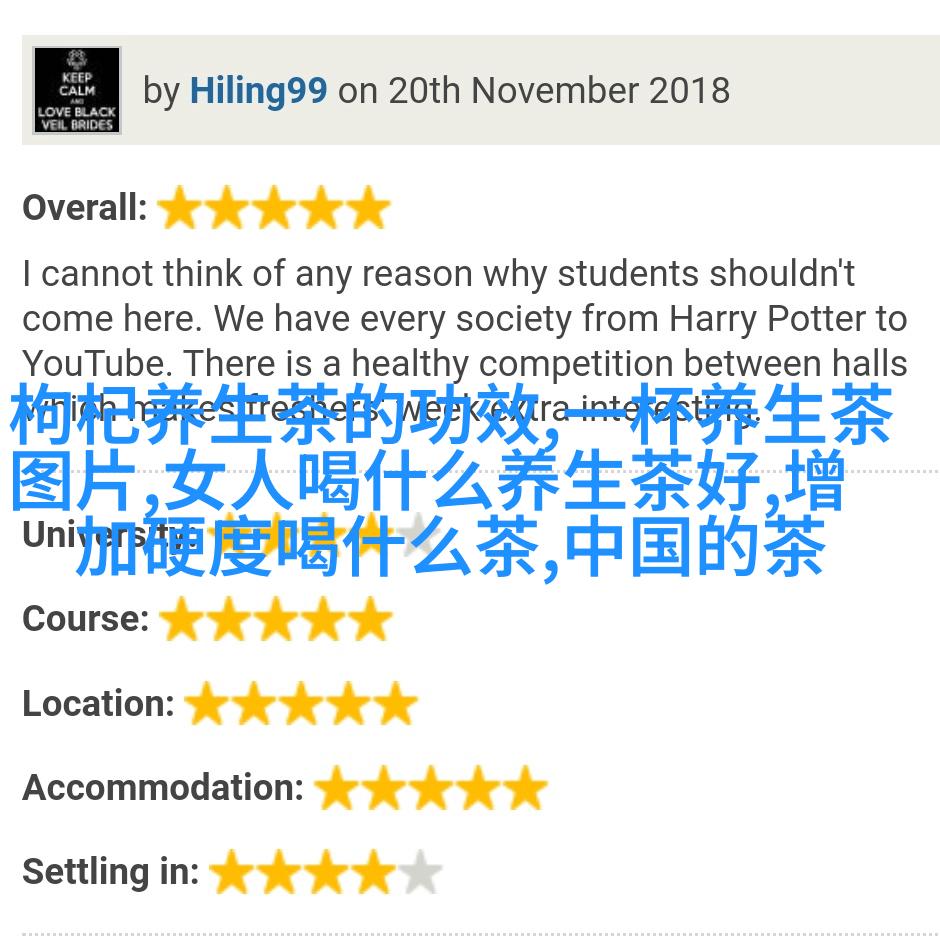Click the first star in Overall rating
940x945 pixels.
pyautogui.click(x=180, y=207)
